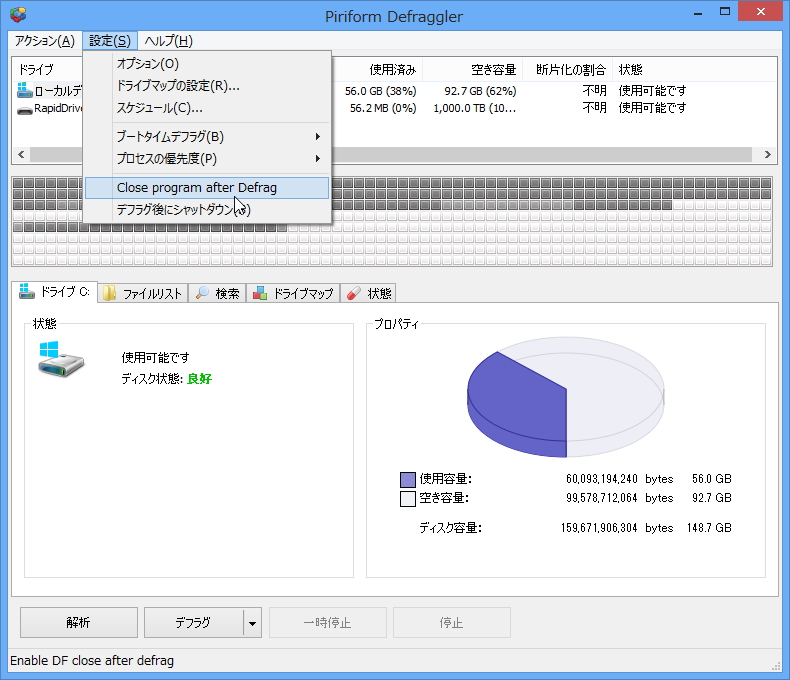Viewport: 790px width, 680px height.
Task: Switch to the ドライブマップ tab
Action: click(x=293, y=293)
